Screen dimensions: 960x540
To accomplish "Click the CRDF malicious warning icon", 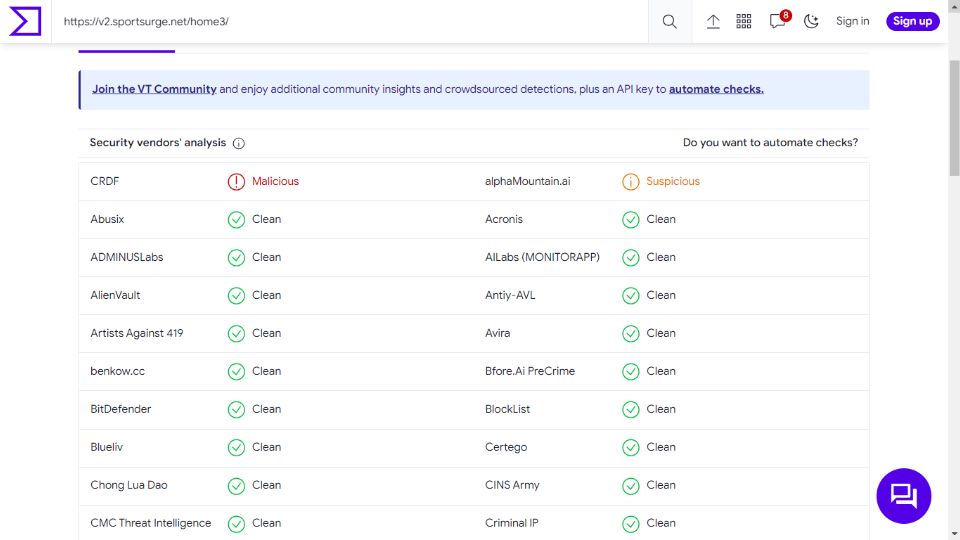I will click(236, 182).
